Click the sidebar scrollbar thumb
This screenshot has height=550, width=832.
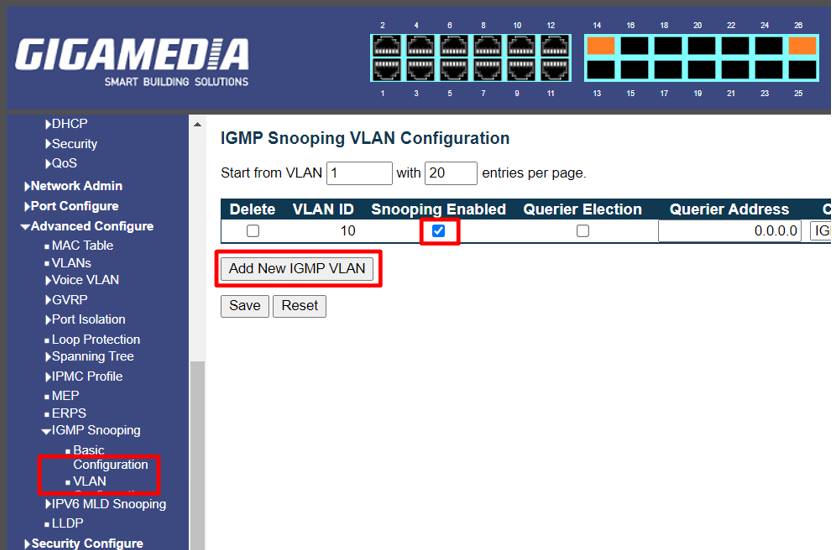click(197, 455)
